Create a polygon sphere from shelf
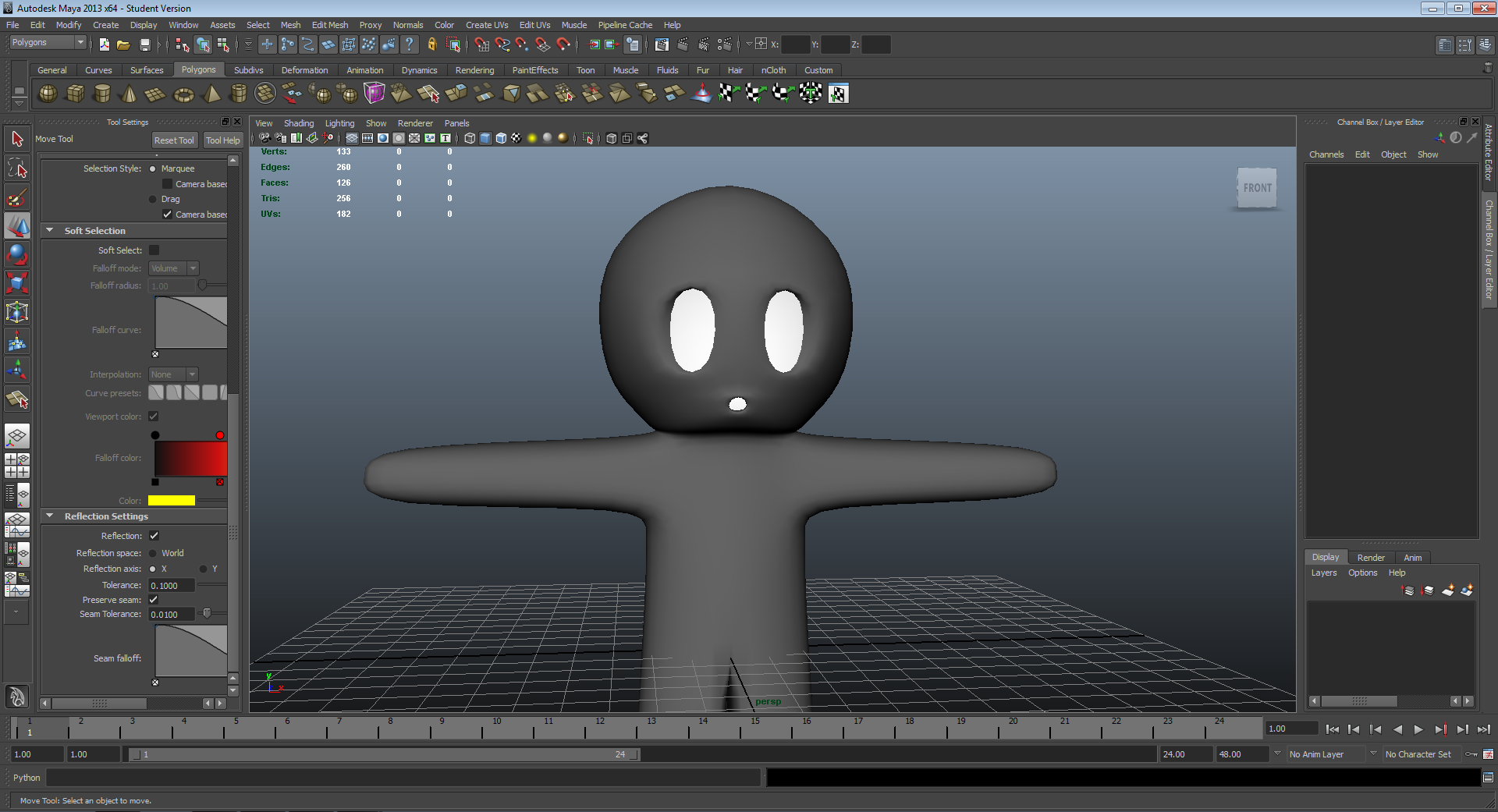 (x=48, y=94)
